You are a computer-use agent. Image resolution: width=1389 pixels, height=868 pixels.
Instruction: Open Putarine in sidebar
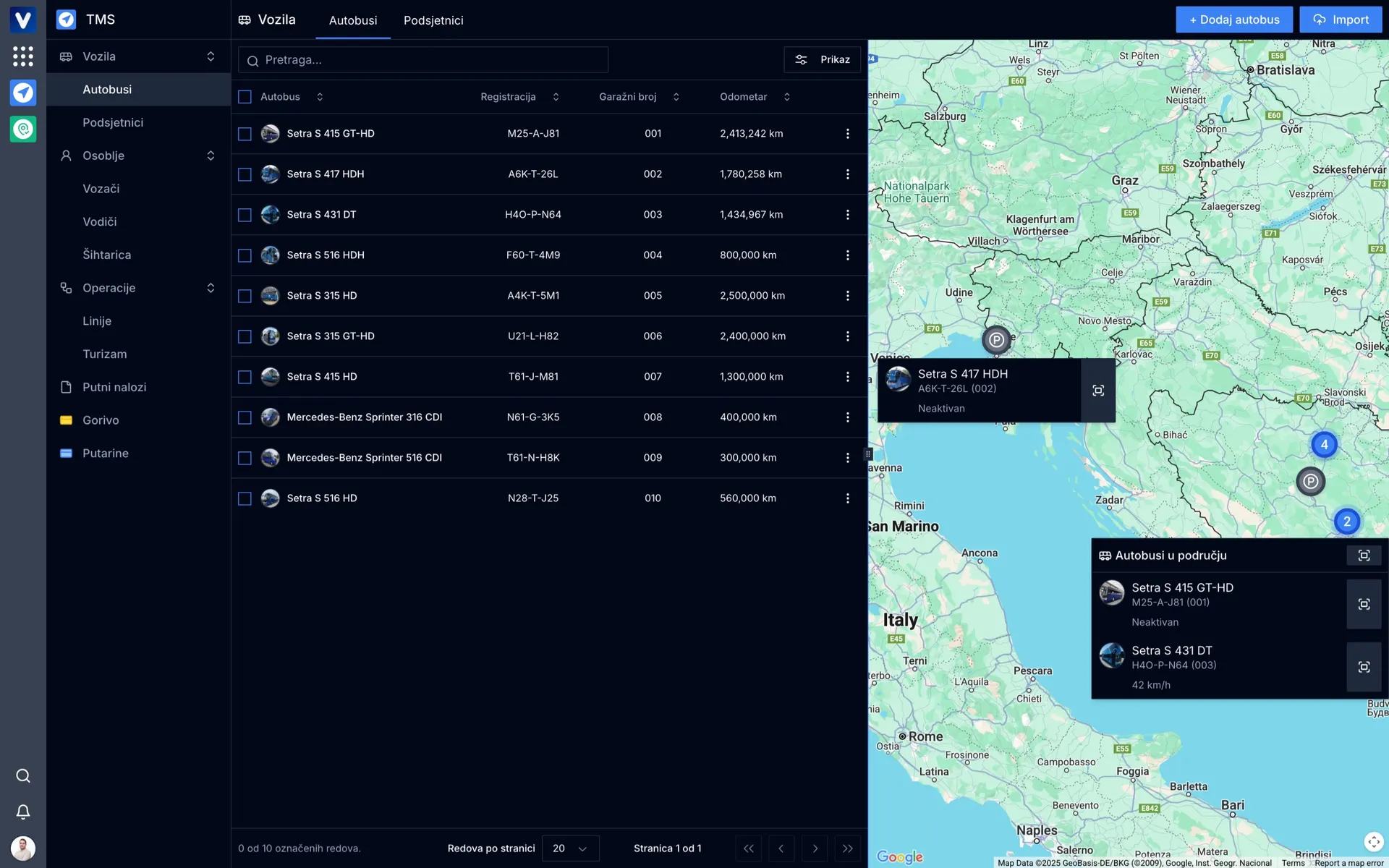[x=105, y=454]
